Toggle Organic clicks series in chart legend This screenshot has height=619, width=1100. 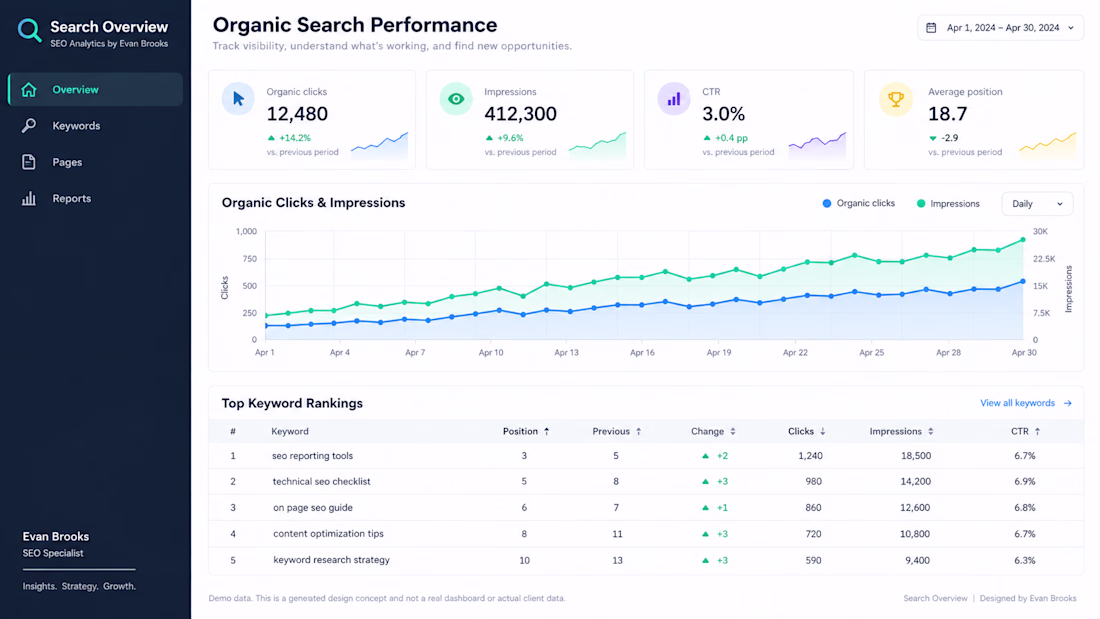859,204
